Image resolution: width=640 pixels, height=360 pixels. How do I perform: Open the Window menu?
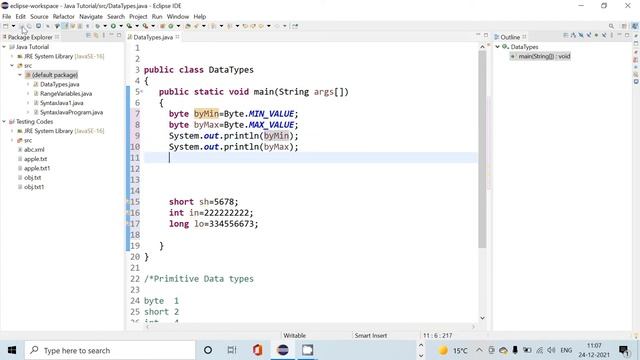pos(178,16)
